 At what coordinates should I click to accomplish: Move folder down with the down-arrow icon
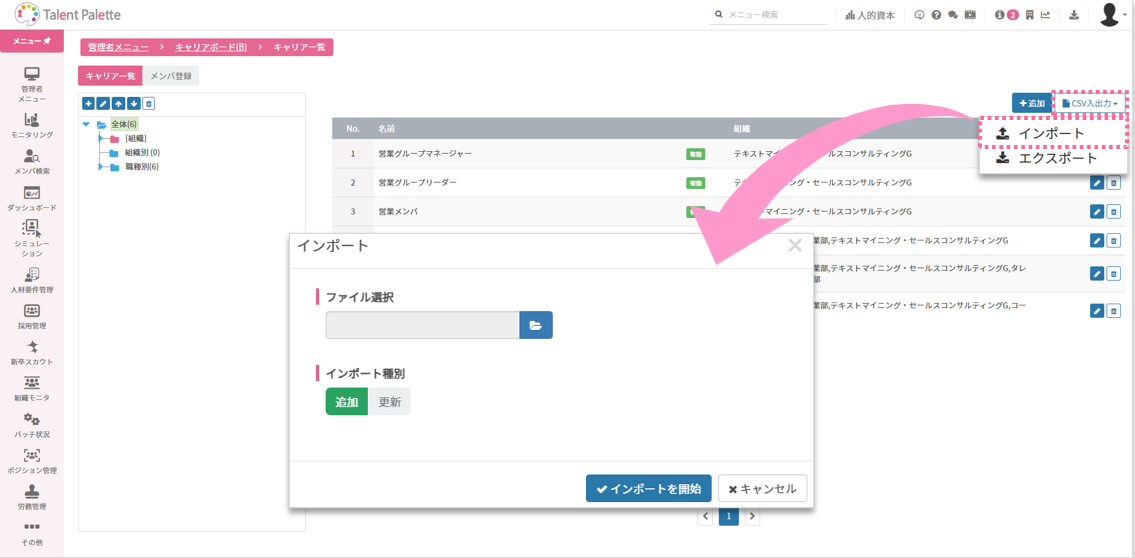(x=133, y=103)
